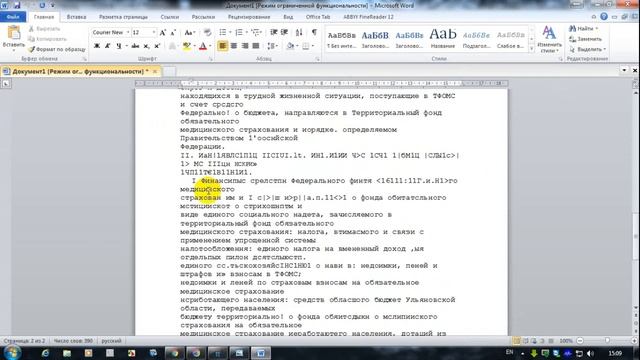
Task: Click the borders icon in Paragraph group
Action: tap(306, 46)
